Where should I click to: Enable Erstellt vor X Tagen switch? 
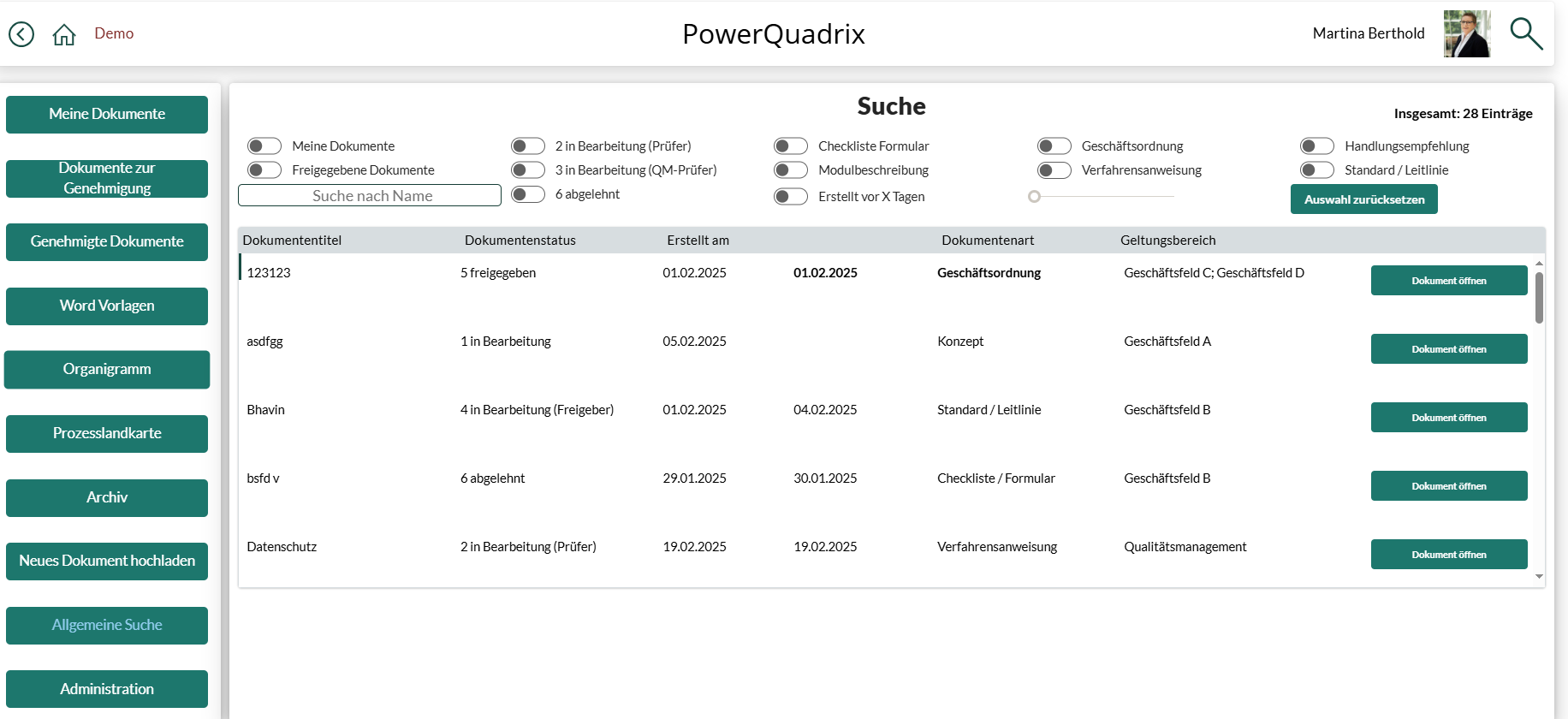tap(791, 197)
